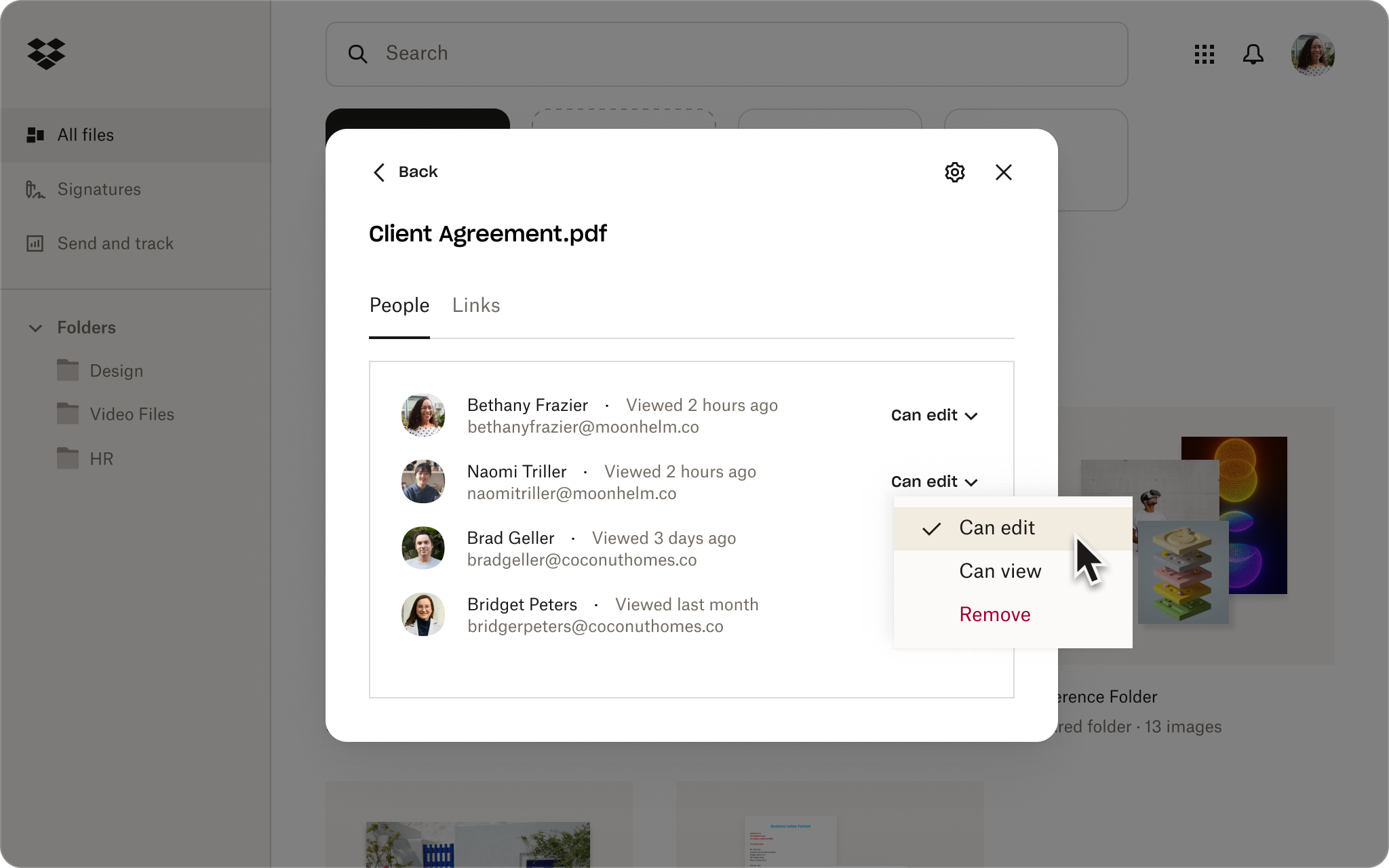The width and height of the screenshot is (1389, 868).
Task: Click the HR folder in sidebar
Action: click(101, 458)
